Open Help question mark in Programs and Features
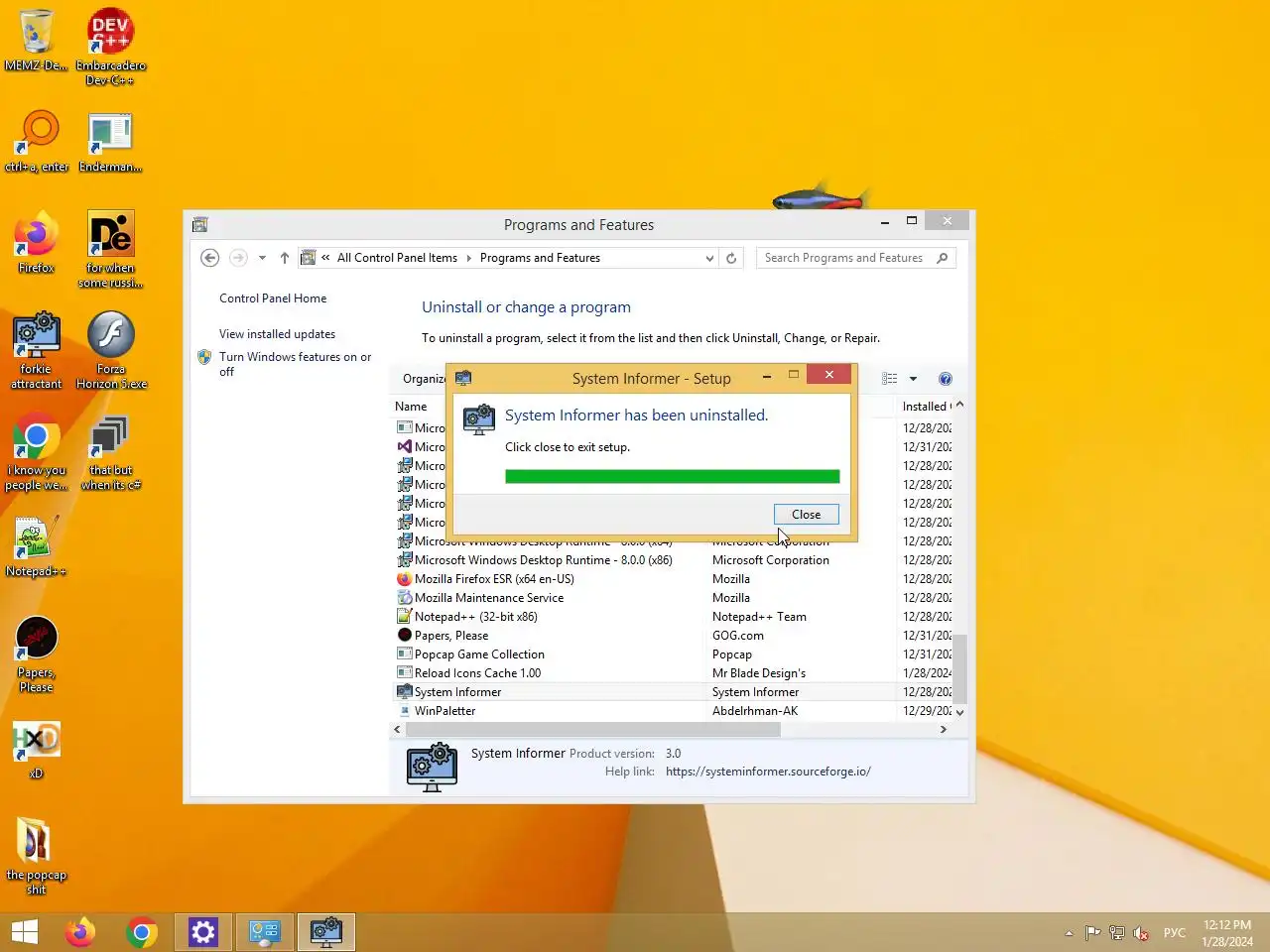1270x952 pixels. point(946,379)
